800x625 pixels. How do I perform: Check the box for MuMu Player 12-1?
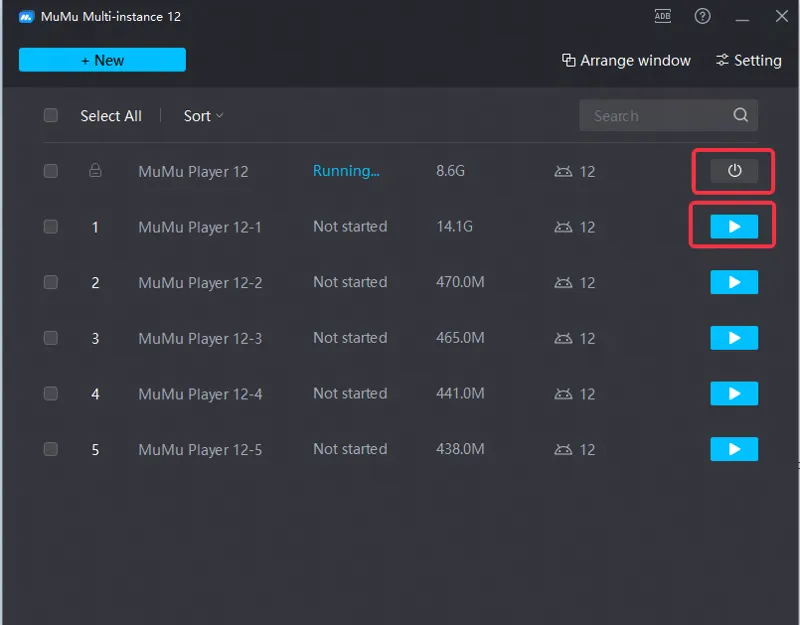click(51, 227)
